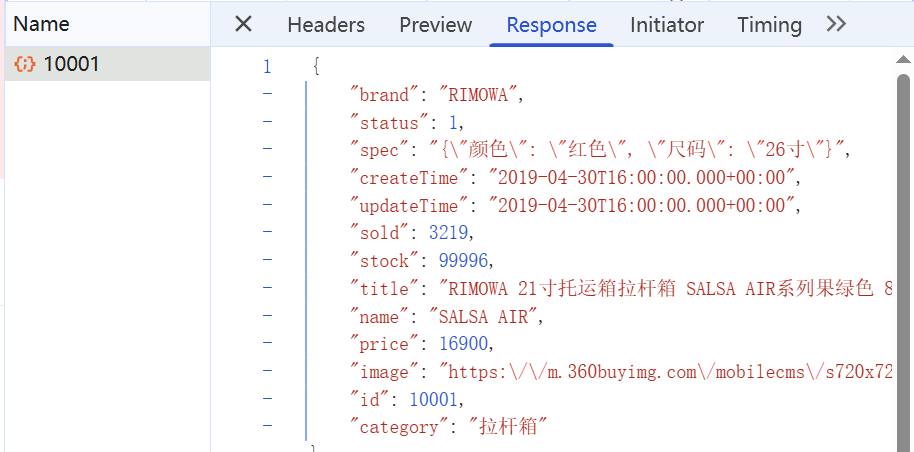Click the spec value with 红色
914x452 pixels.
pos(636,150)
